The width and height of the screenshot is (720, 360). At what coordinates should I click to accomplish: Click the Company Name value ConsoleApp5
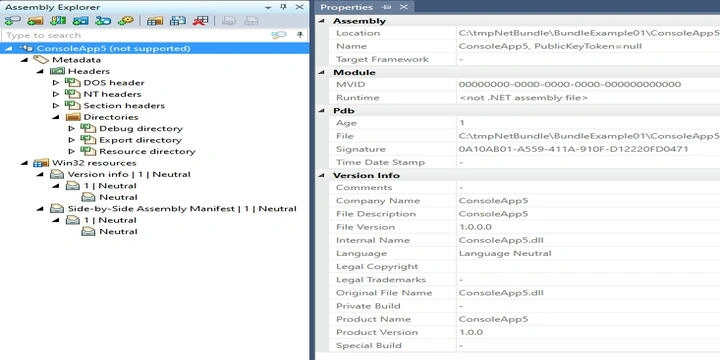[494, 201]
